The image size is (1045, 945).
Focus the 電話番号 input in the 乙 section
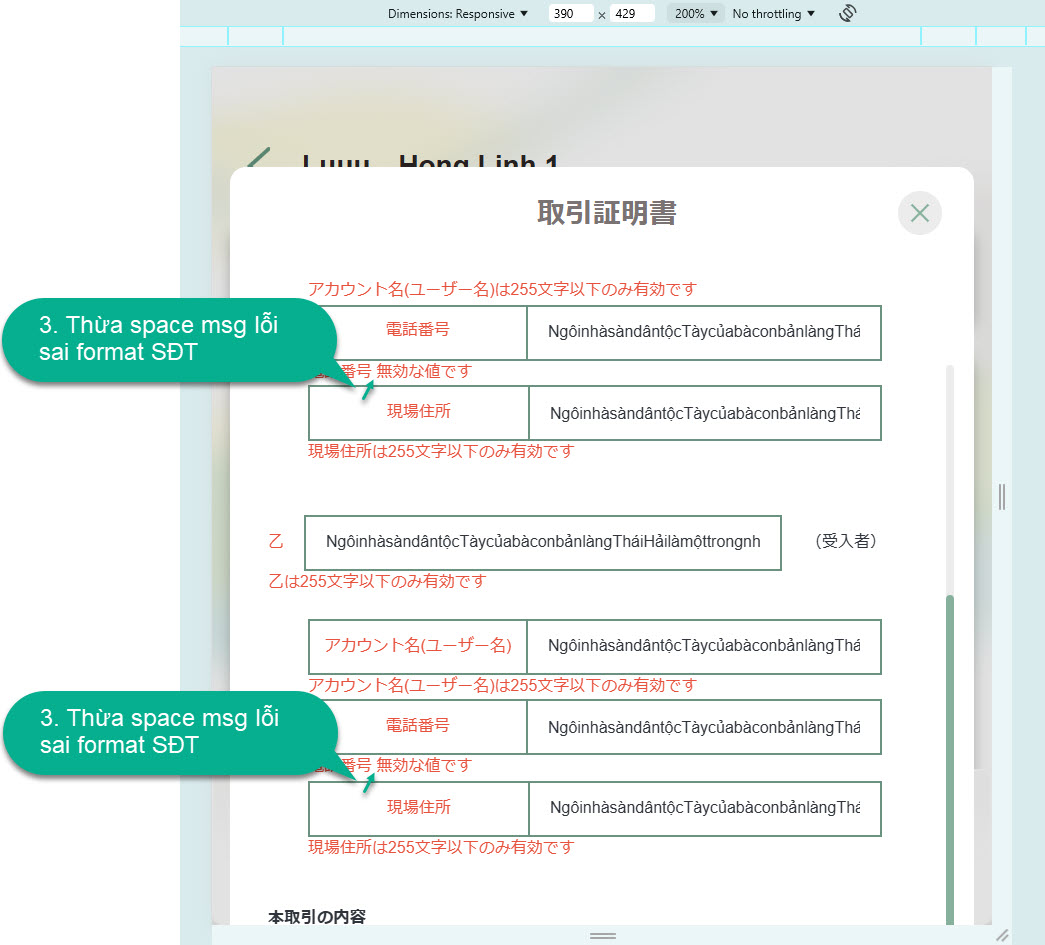coord(703,727)
